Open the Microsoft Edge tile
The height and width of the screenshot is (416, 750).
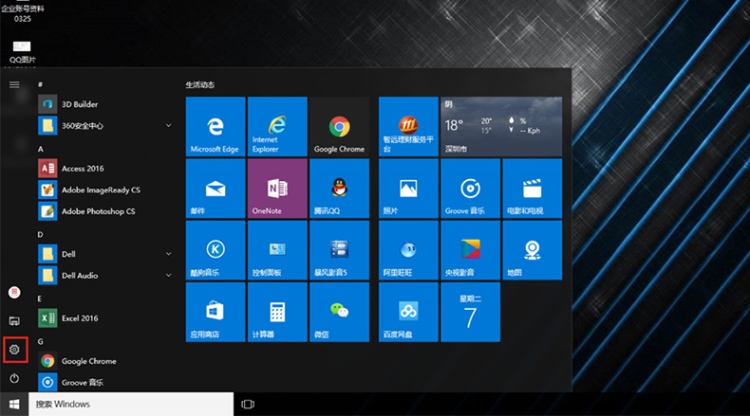point(215,127)
